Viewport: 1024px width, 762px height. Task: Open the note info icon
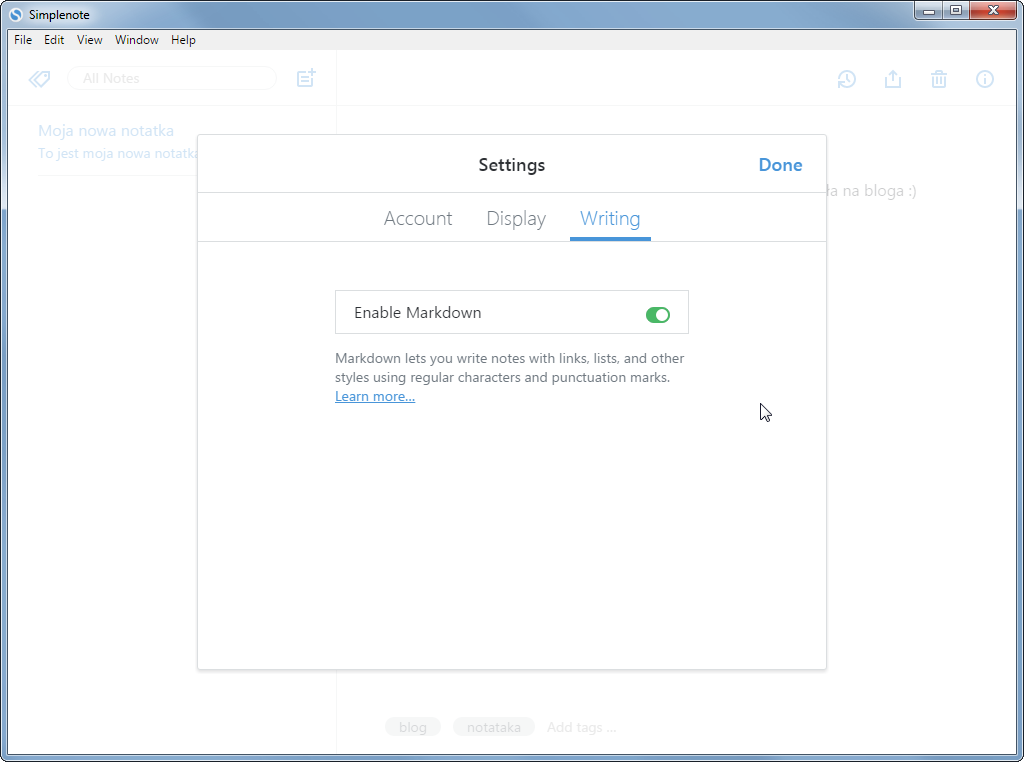pyautogui.click(x=985, y=79)
